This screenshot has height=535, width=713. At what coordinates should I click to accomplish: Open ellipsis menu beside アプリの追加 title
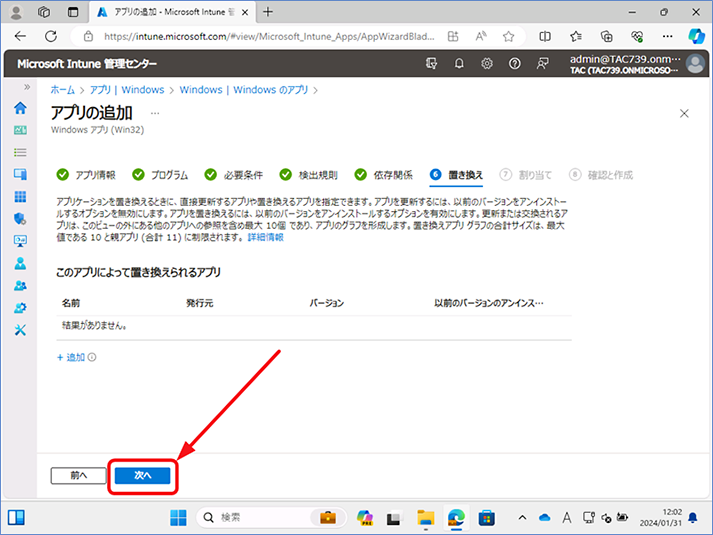click(x=155, y=113)
